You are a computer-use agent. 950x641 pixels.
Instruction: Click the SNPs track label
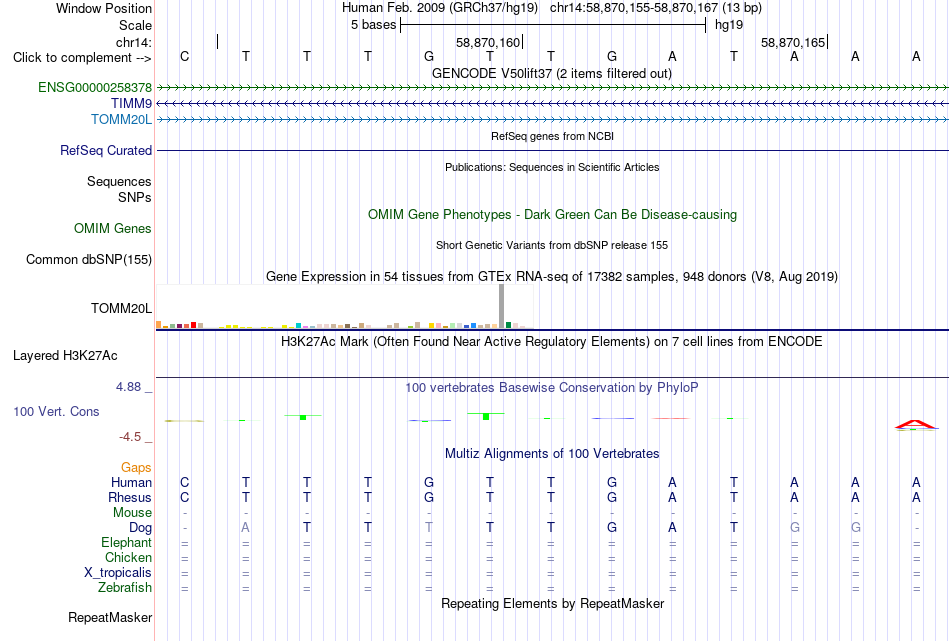pos(135,198)
